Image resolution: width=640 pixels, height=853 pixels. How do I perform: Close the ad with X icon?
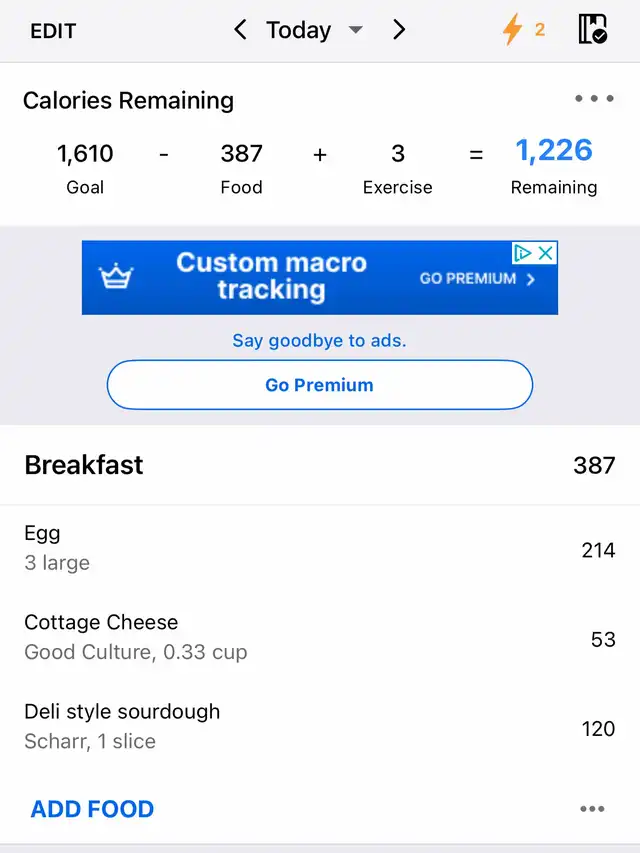point(546,253)
